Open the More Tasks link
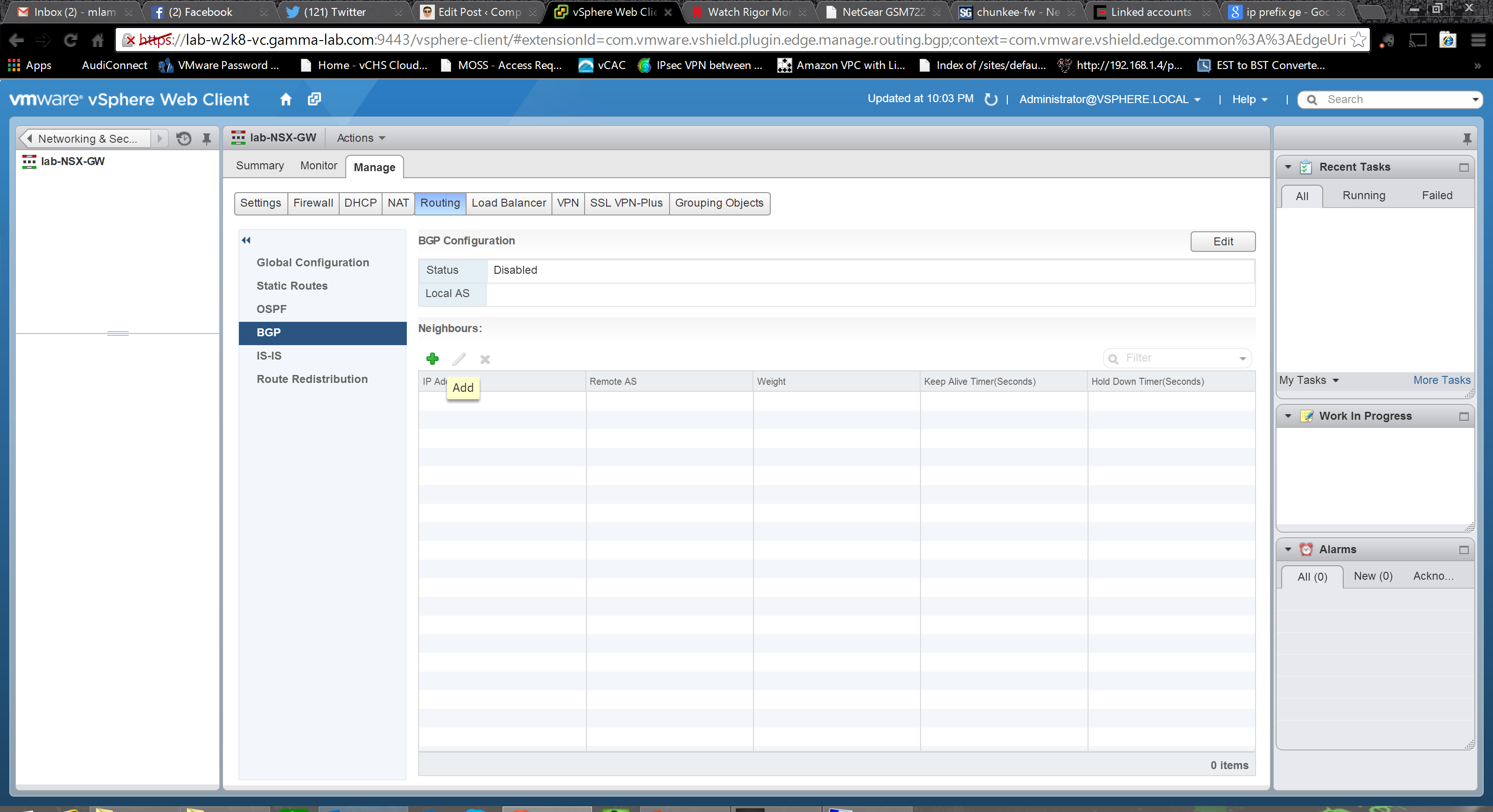Viewport: 1493px width, 812px height. coord(1441,380)
